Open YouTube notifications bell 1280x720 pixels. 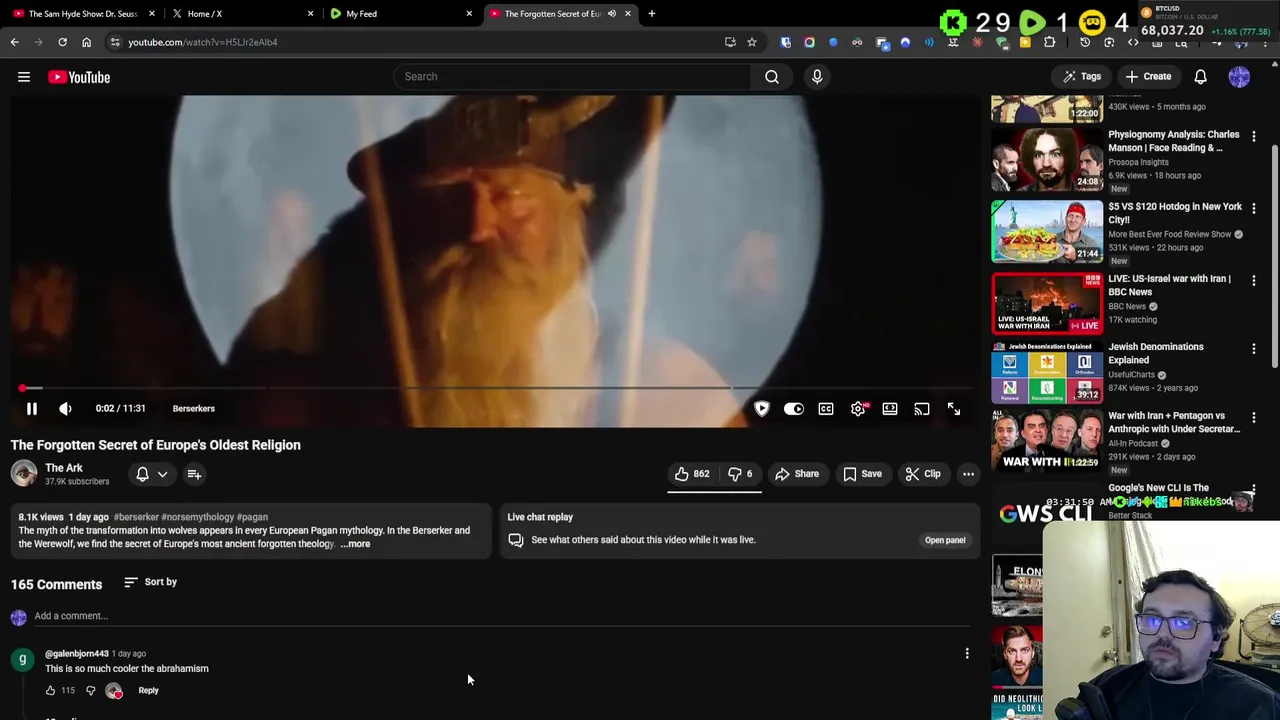pos(1200,76)
